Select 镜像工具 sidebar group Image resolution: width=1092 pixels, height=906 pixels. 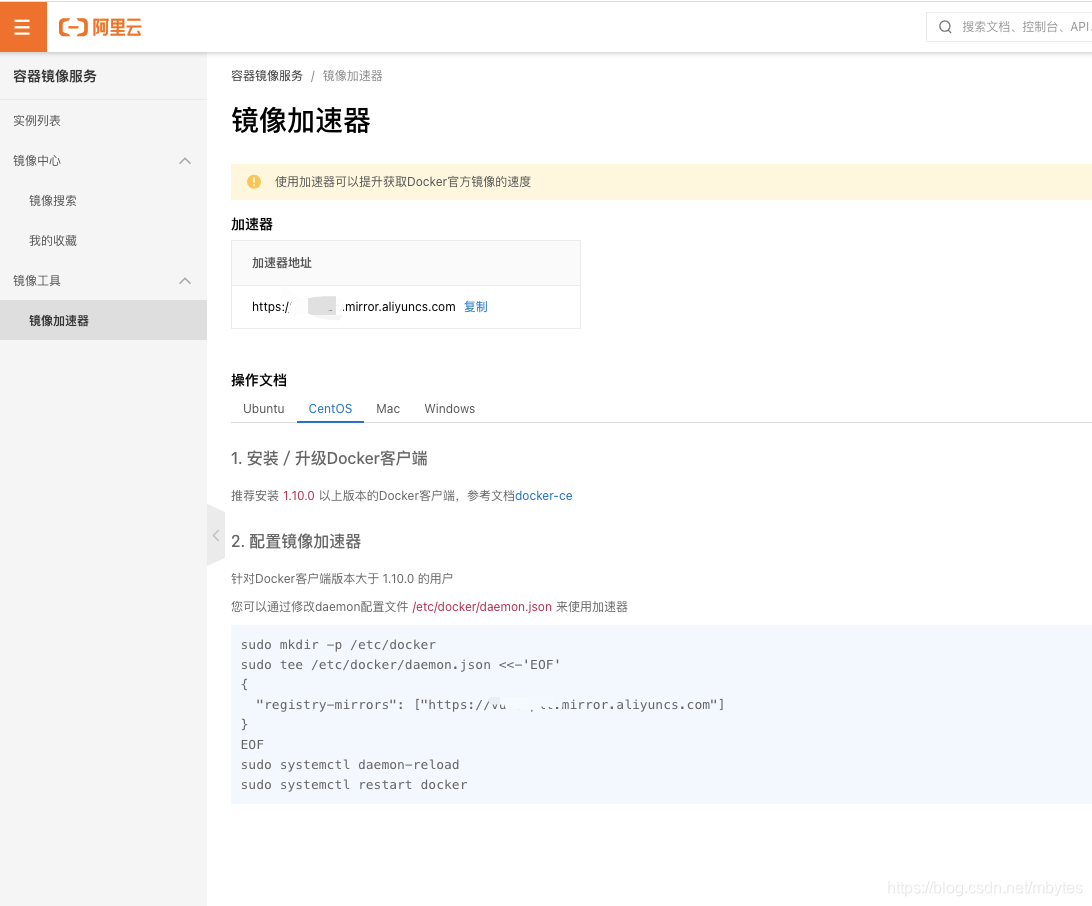coord(103,281)
